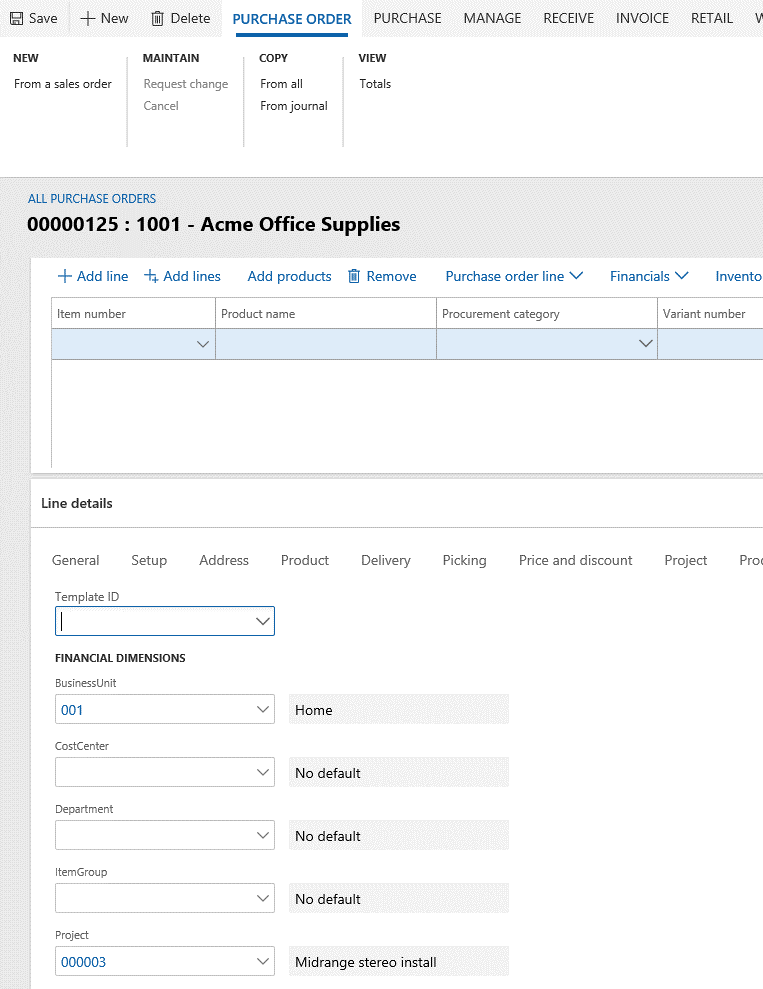
Task: Click ItemGroup No default description
Action: (399, 899)
